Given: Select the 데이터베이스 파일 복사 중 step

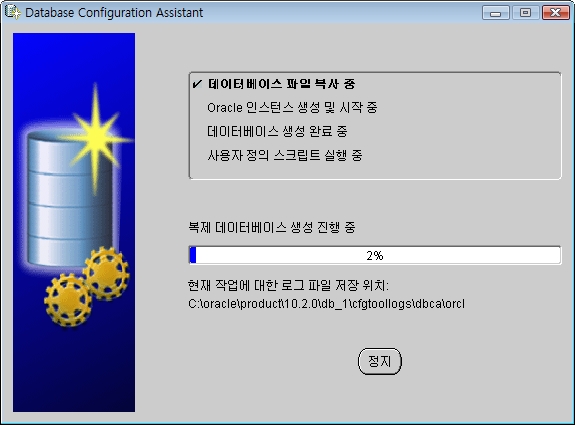Looking at the screenshot, I should click(281, 84).
